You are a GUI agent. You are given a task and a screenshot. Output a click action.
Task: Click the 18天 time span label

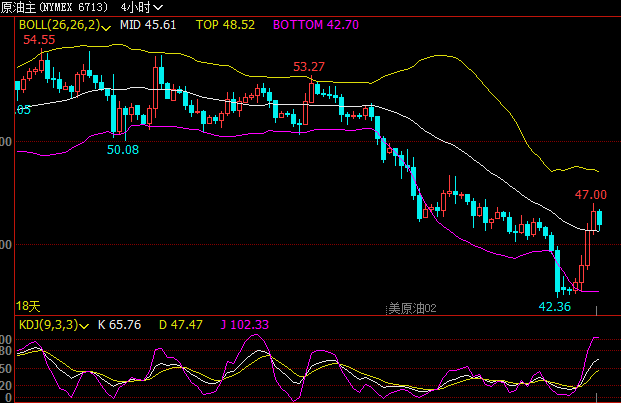28,306
